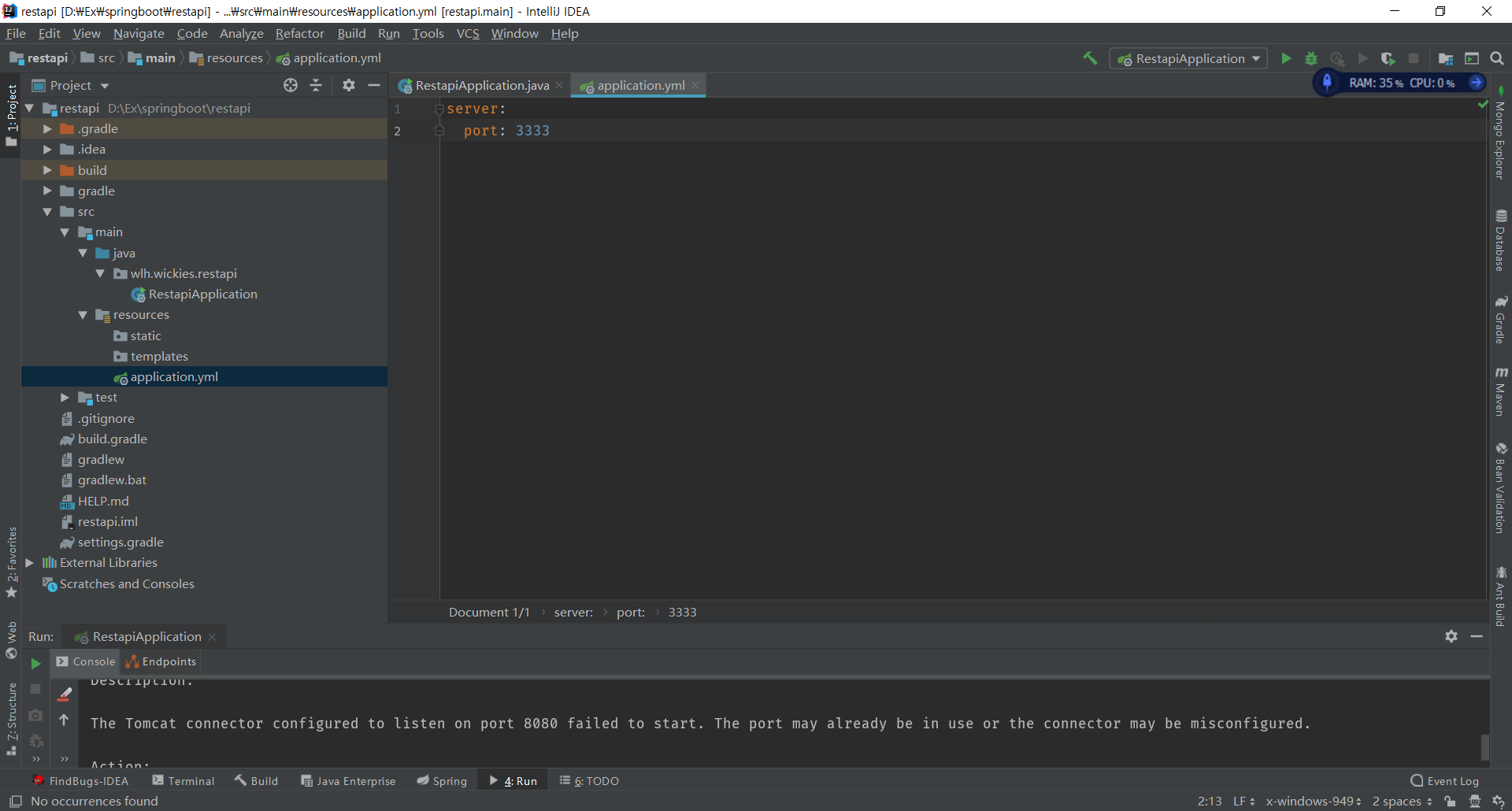Hide the Project tool window
The height and width of the screenshot is (811, 1512).
pyautogui.click(x=374, y=85)
